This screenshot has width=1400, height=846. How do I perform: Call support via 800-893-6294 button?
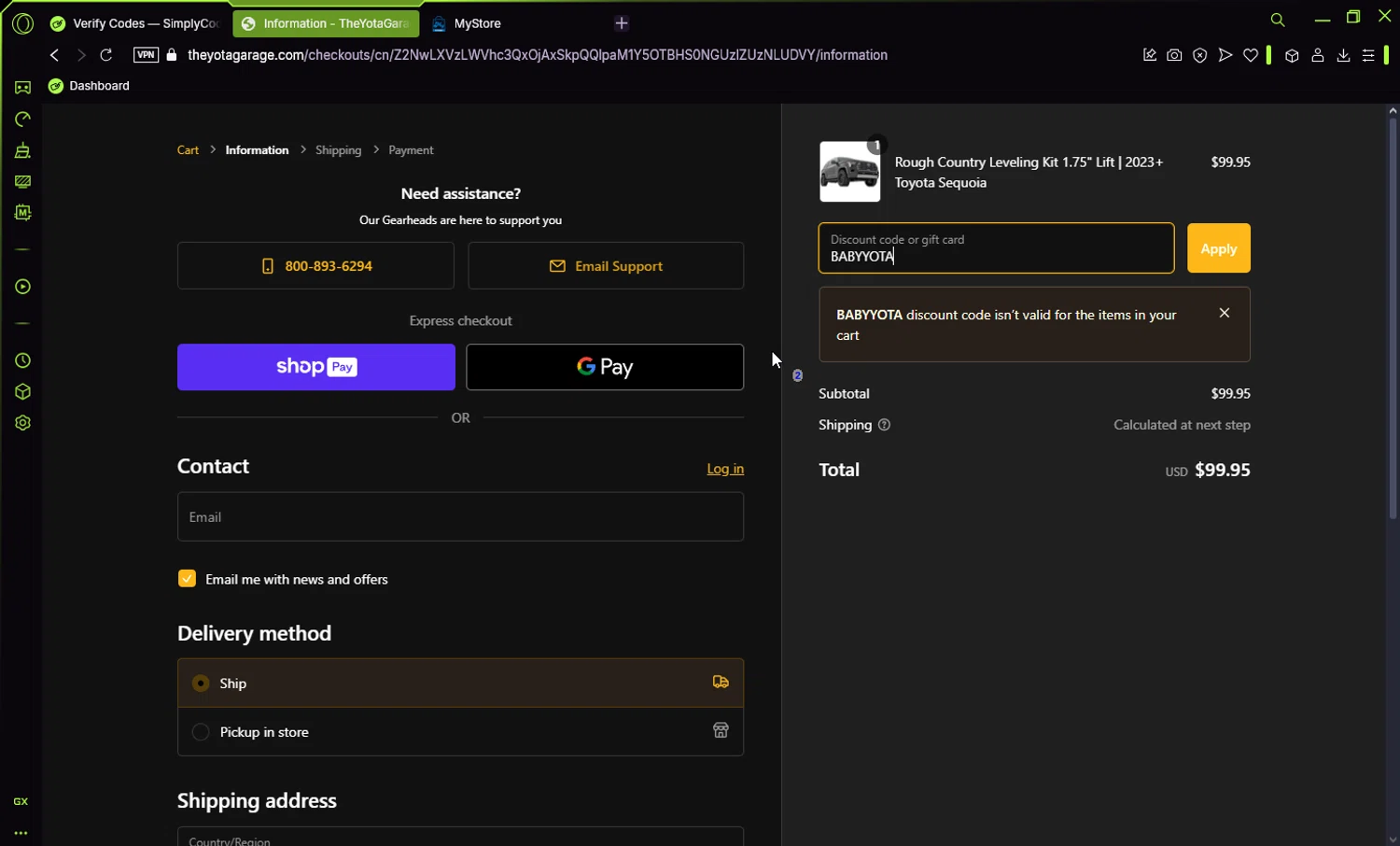click(x=315, y=266)
